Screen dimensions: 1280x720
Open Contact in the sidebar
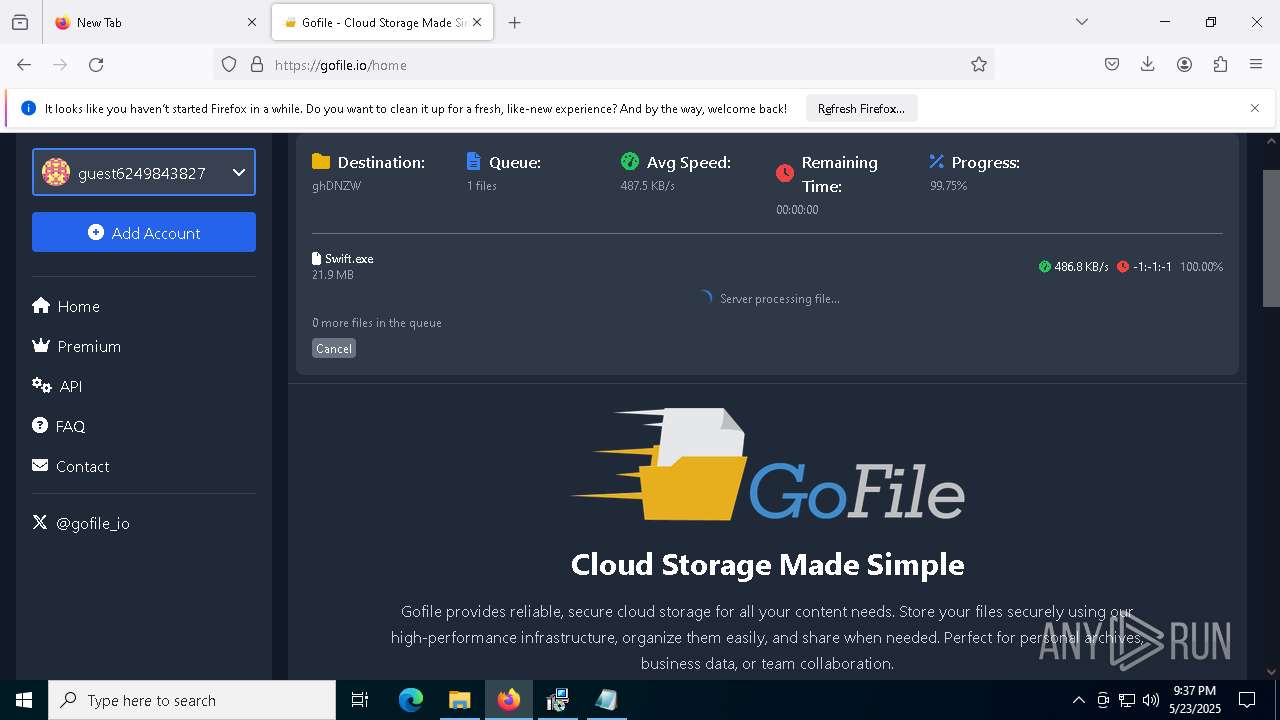[71, 466]
